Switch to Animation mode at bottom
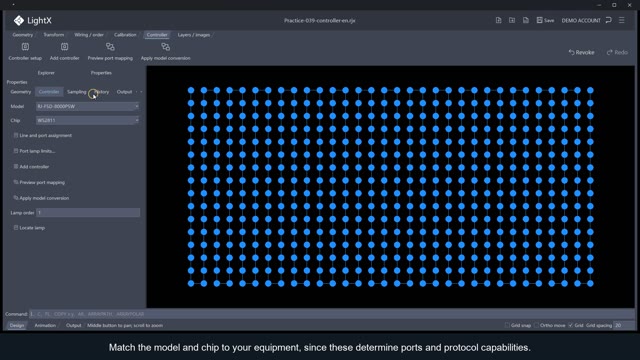The image size is (640, 360). 45,325
